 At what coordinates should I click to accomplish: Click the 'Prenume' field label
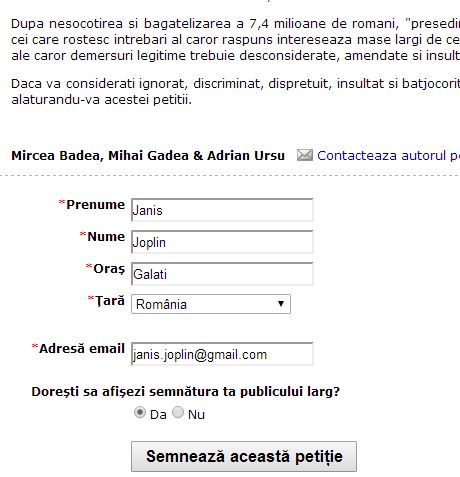[95, 204]
